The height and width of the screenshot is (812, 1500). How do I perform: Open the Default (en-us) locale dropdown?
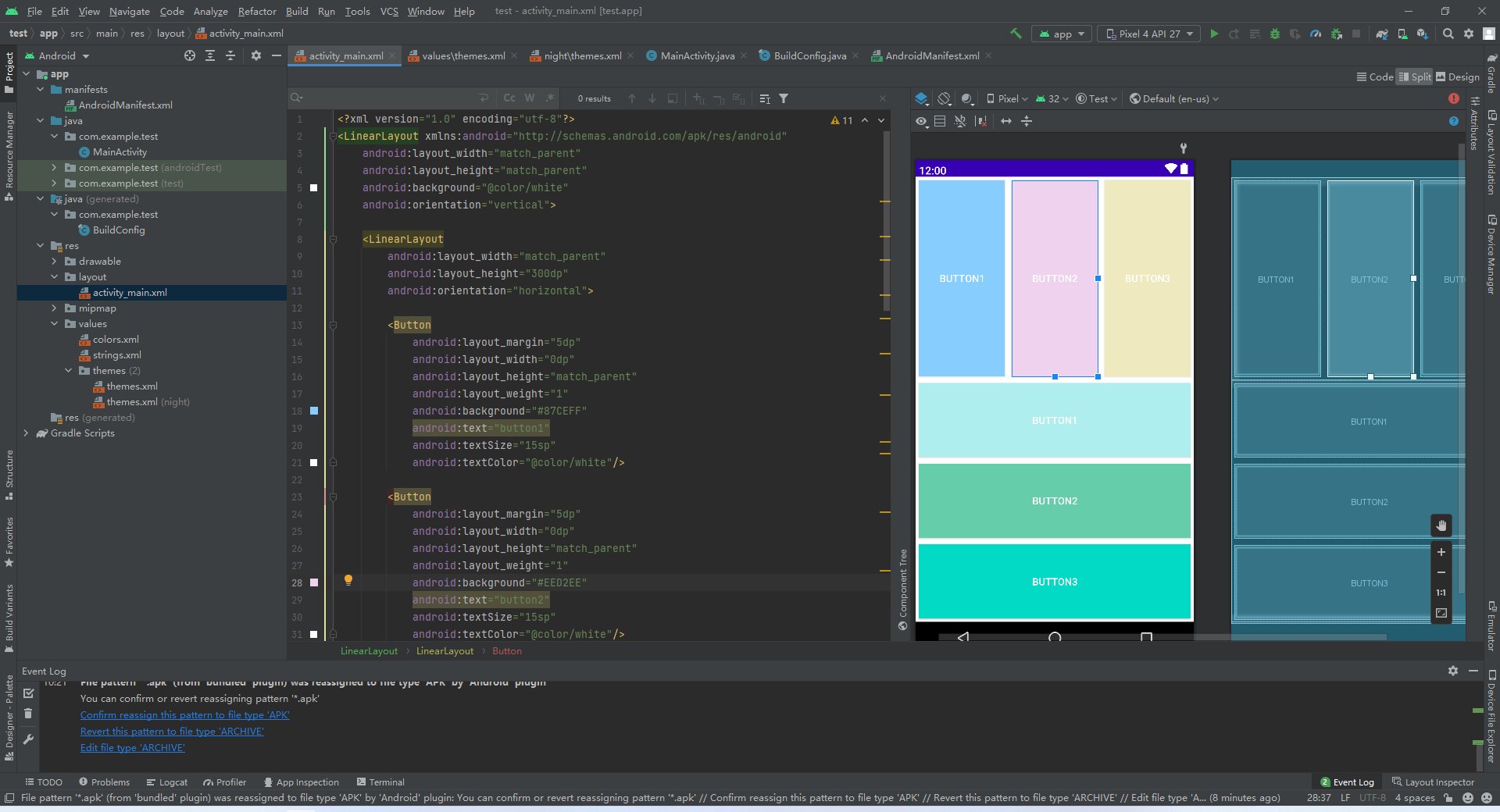pyautogui.click(x=1174, y=98)
